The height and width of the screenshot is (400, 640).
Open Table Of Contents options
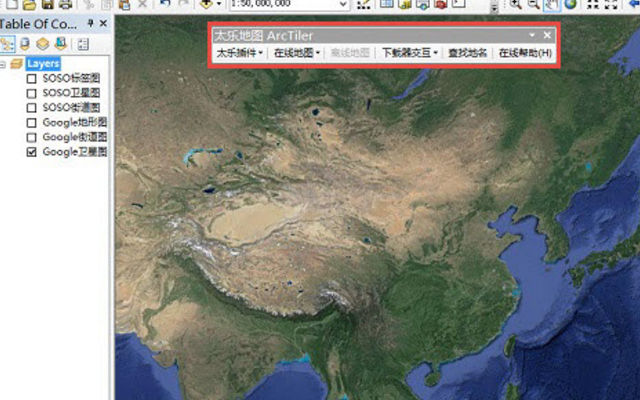click(x=83, y=44)
